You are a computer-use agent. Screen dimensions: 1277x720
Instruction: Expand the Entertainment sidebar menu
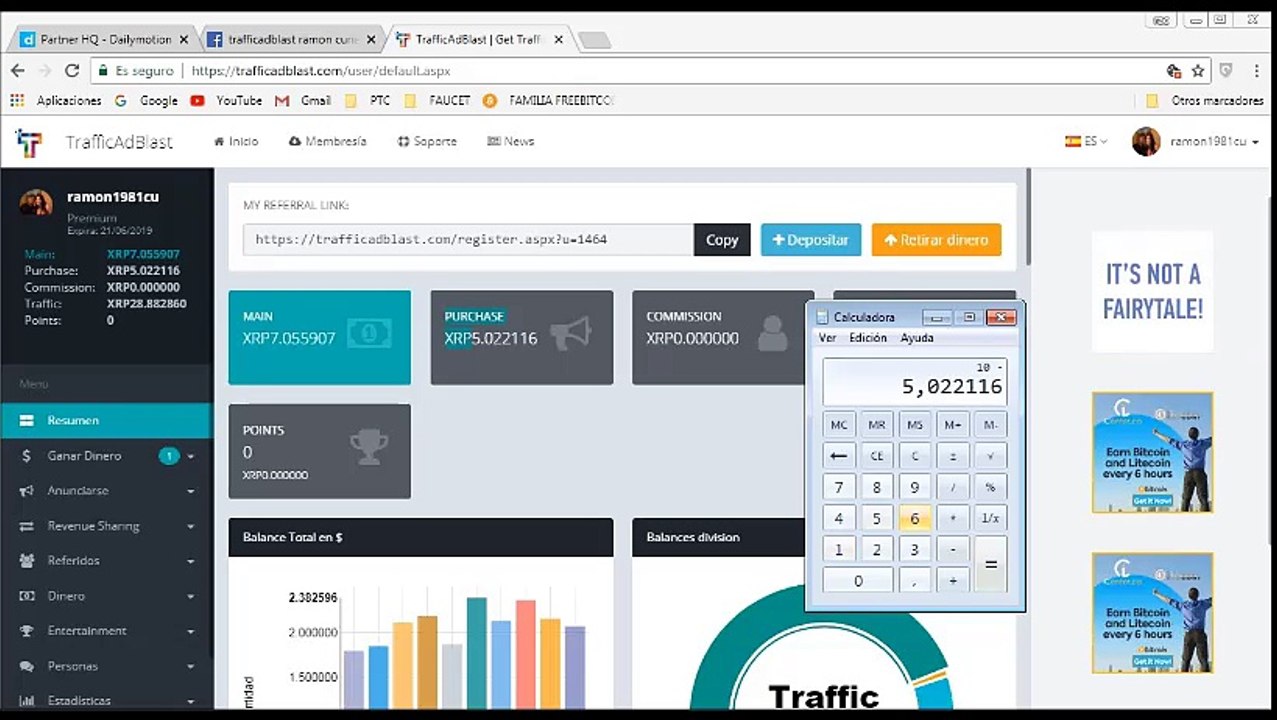click(107, 631)
